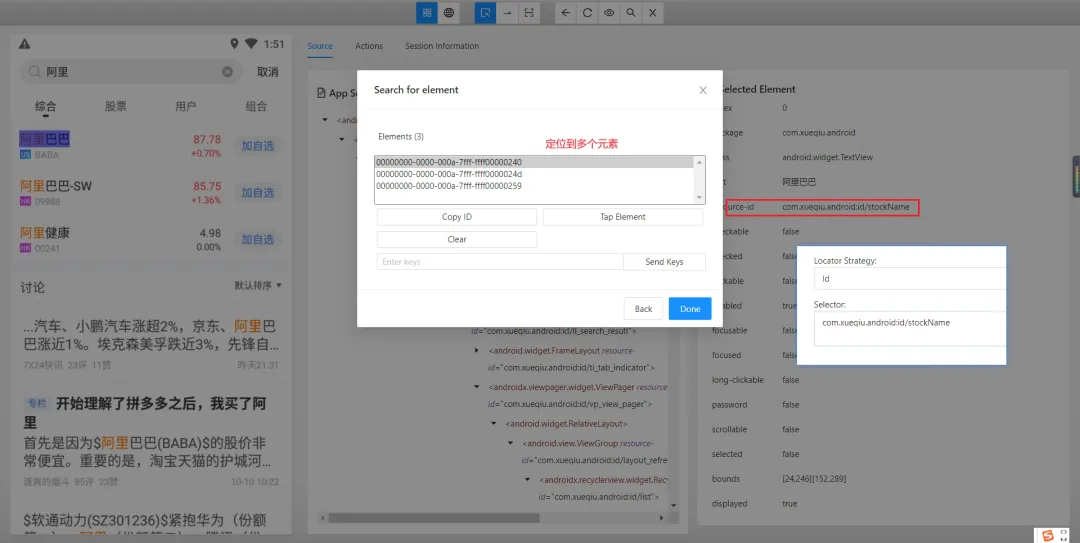
Task: Click the Wi-Fi icon in phone status bar
Action: 251,44
